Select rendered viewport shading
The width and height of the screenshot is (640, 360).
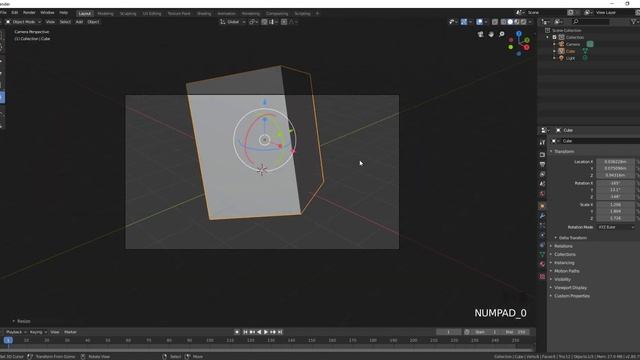(x=523, y=22)
